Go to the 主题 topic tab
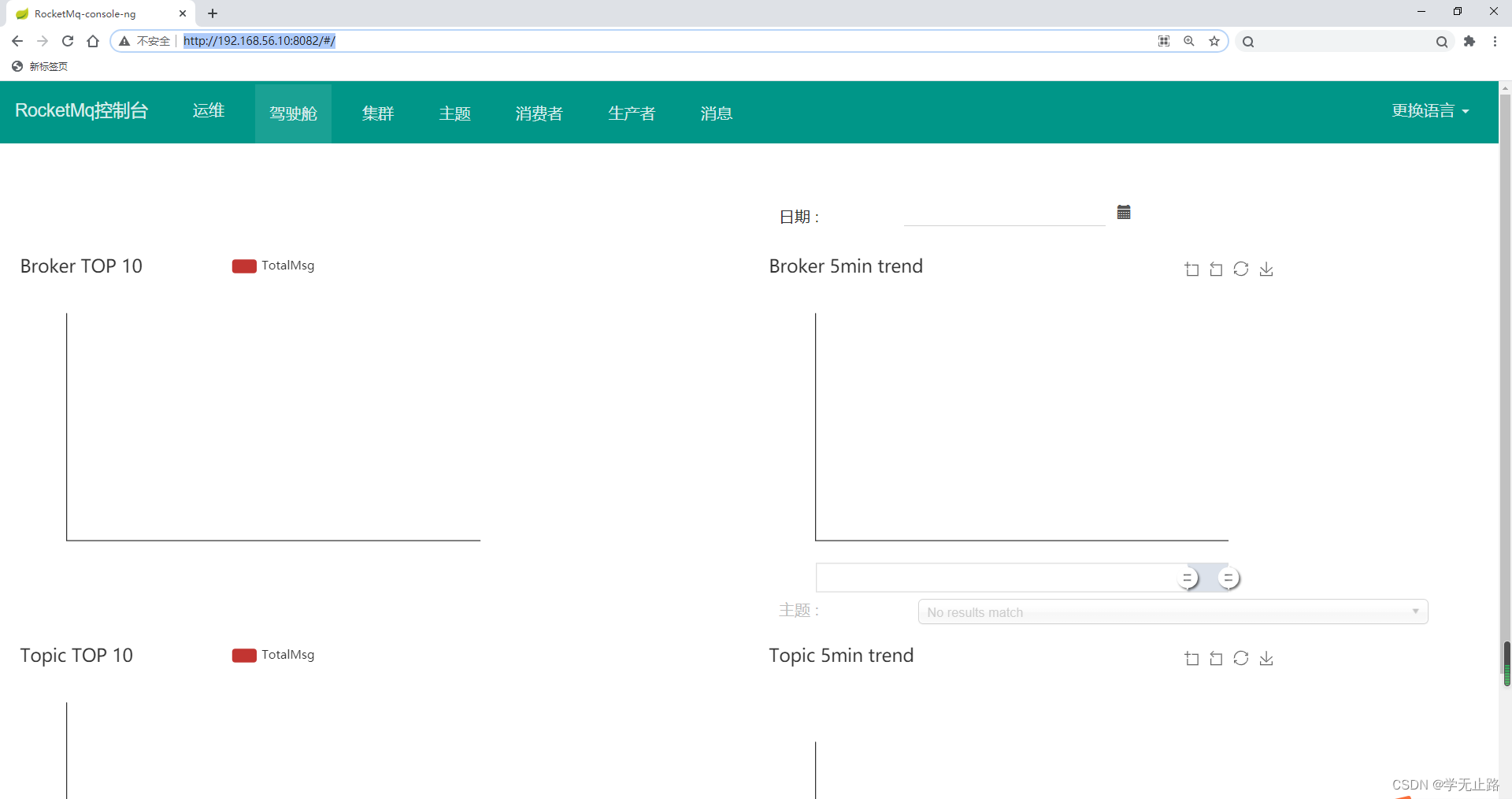1512x799 pixels. click(455, 113)
